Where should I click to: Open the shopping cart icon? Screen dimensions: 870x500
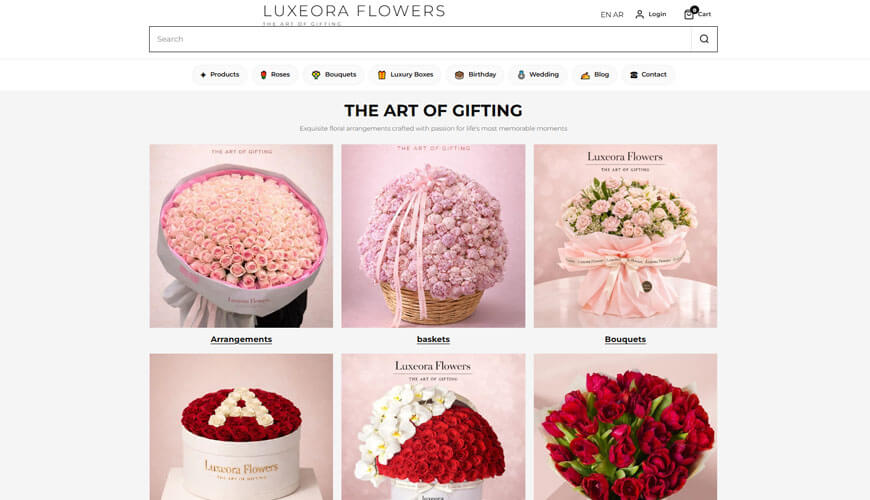689,14
